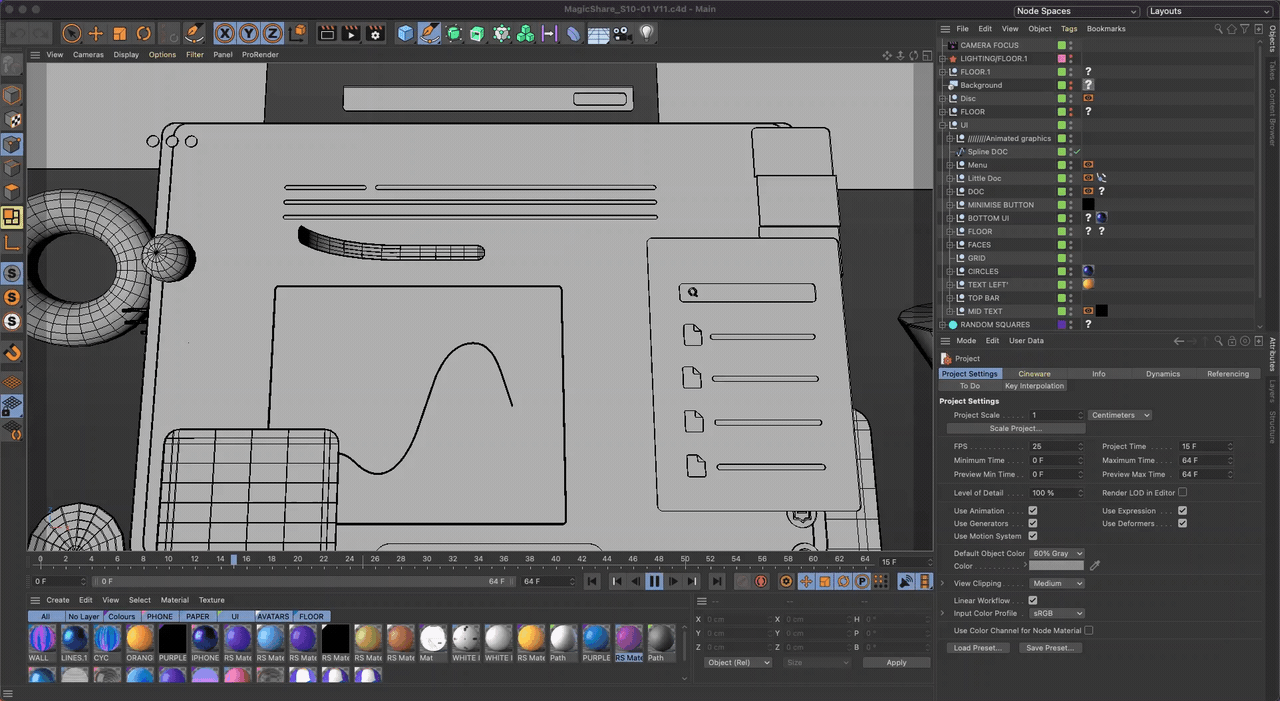Open the Centimeters unit dropdown
Viewport: 1280px width, 701px height.
pos(1120,415)
